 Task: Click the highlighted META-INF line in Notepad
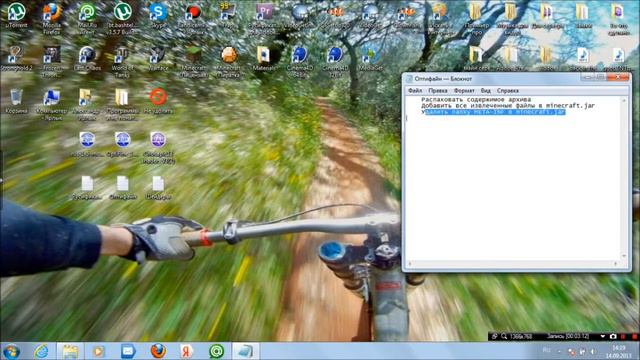tap(493, 111)
